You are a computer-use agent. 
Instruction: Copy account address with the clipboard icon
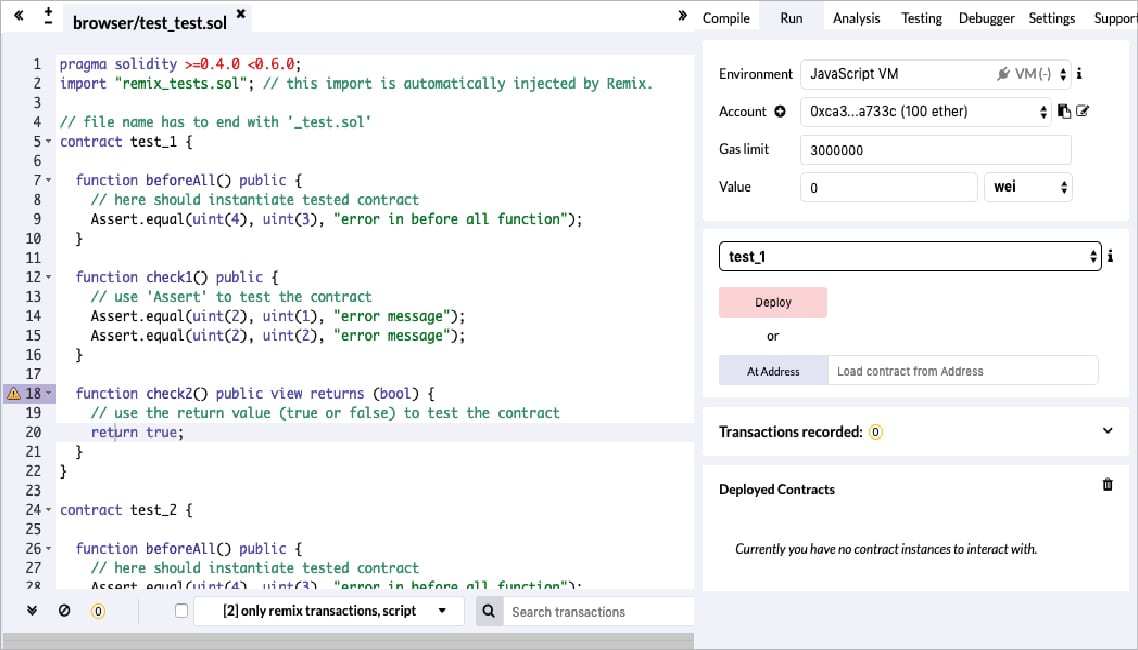(1064, 112)
